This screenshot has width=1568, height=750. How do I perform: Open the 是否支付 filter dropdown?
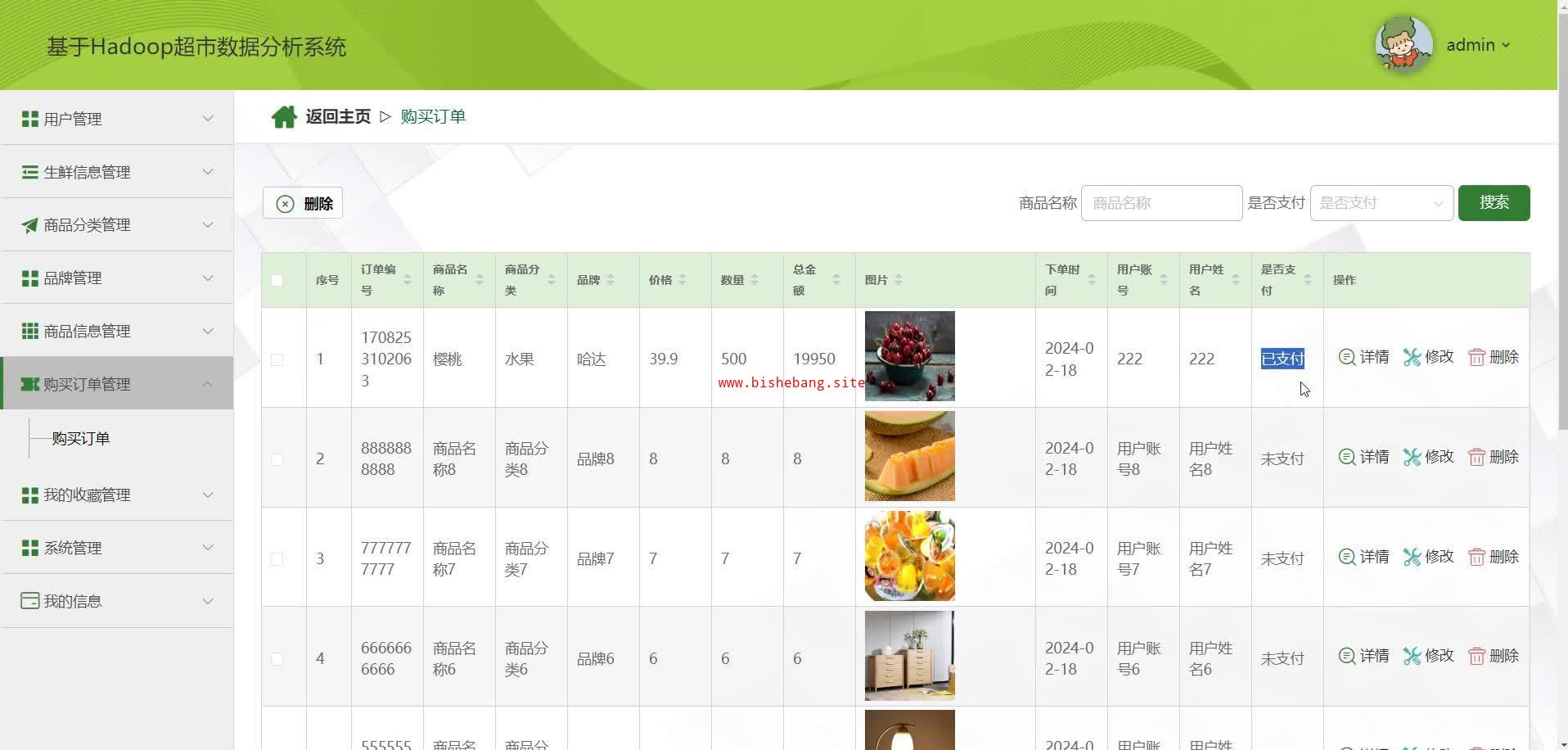coord(1381,203)
